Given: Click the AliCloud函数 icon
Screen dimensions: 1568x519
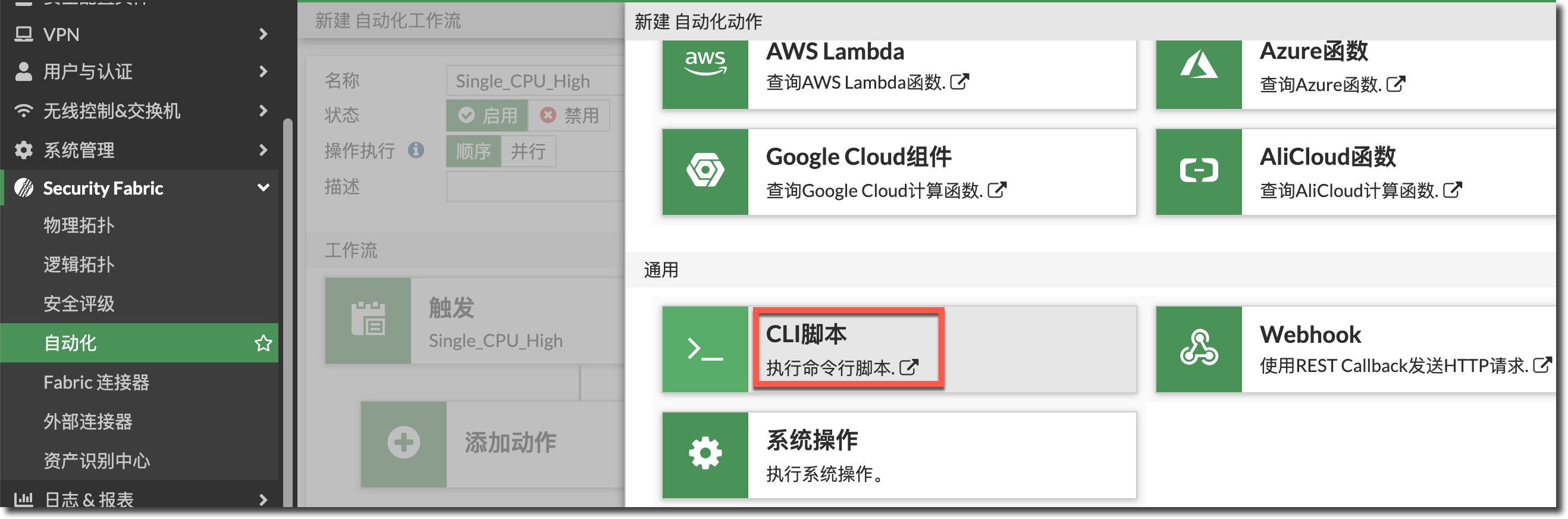Looking at the screenshot, I should [1198, 171].
